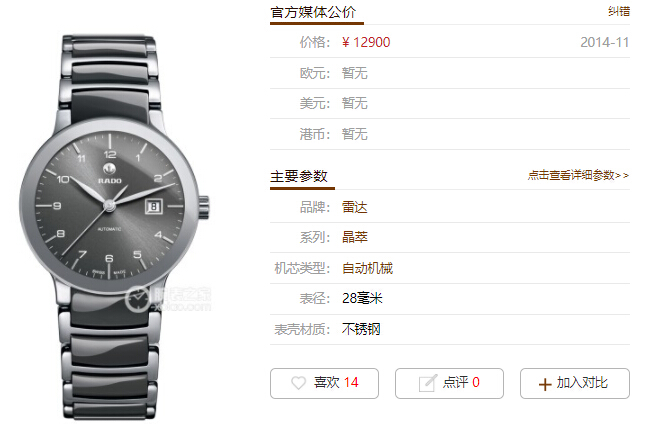The width and height of the screenshot is (646, 424).
Task: Click the 2014-11 price date
Action: point(604,42)
